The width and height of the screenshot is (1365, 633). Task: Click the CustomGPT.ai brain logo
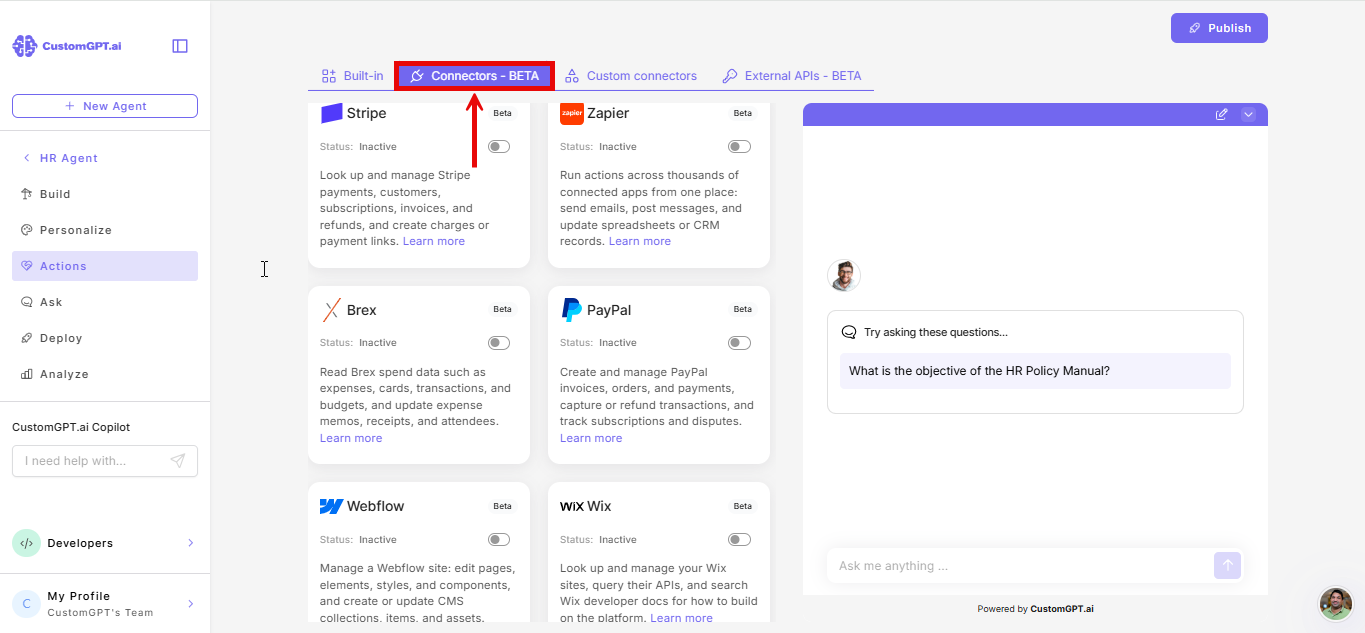coord(25,46)
